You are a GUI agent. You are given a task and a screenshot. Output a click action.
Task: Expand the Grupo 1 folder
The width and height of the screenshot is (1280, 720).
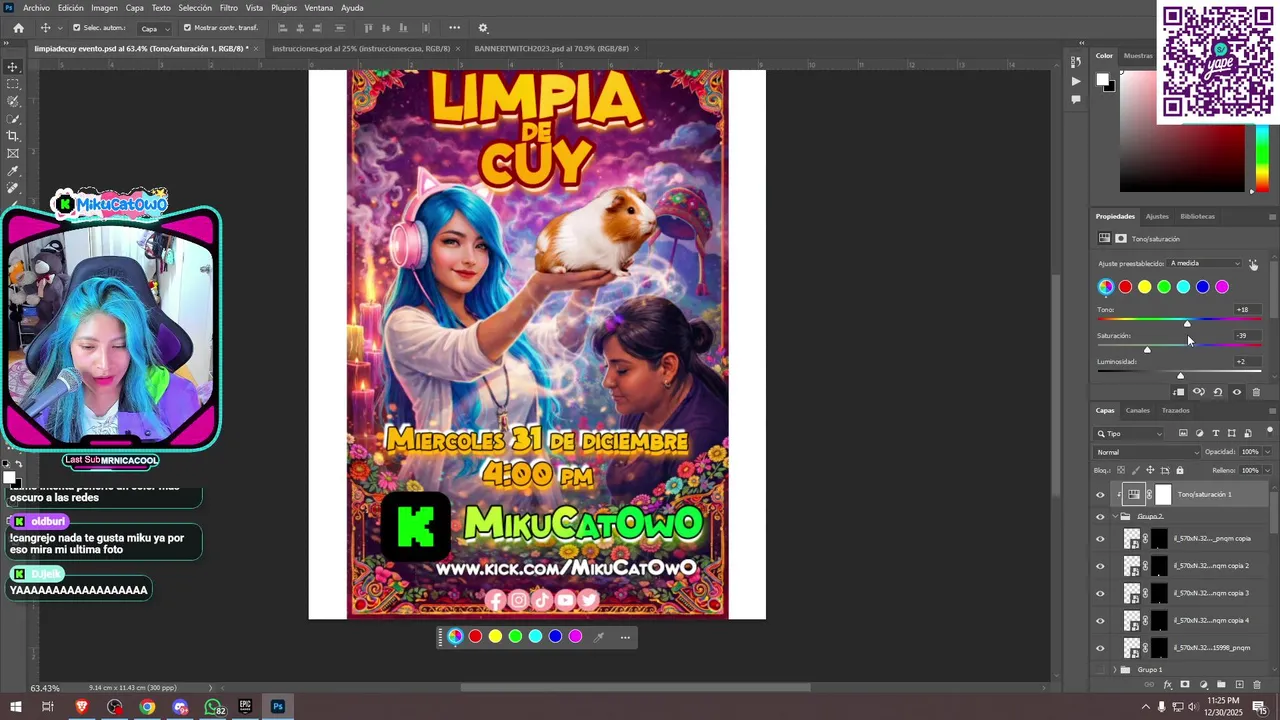point(1115,670)
